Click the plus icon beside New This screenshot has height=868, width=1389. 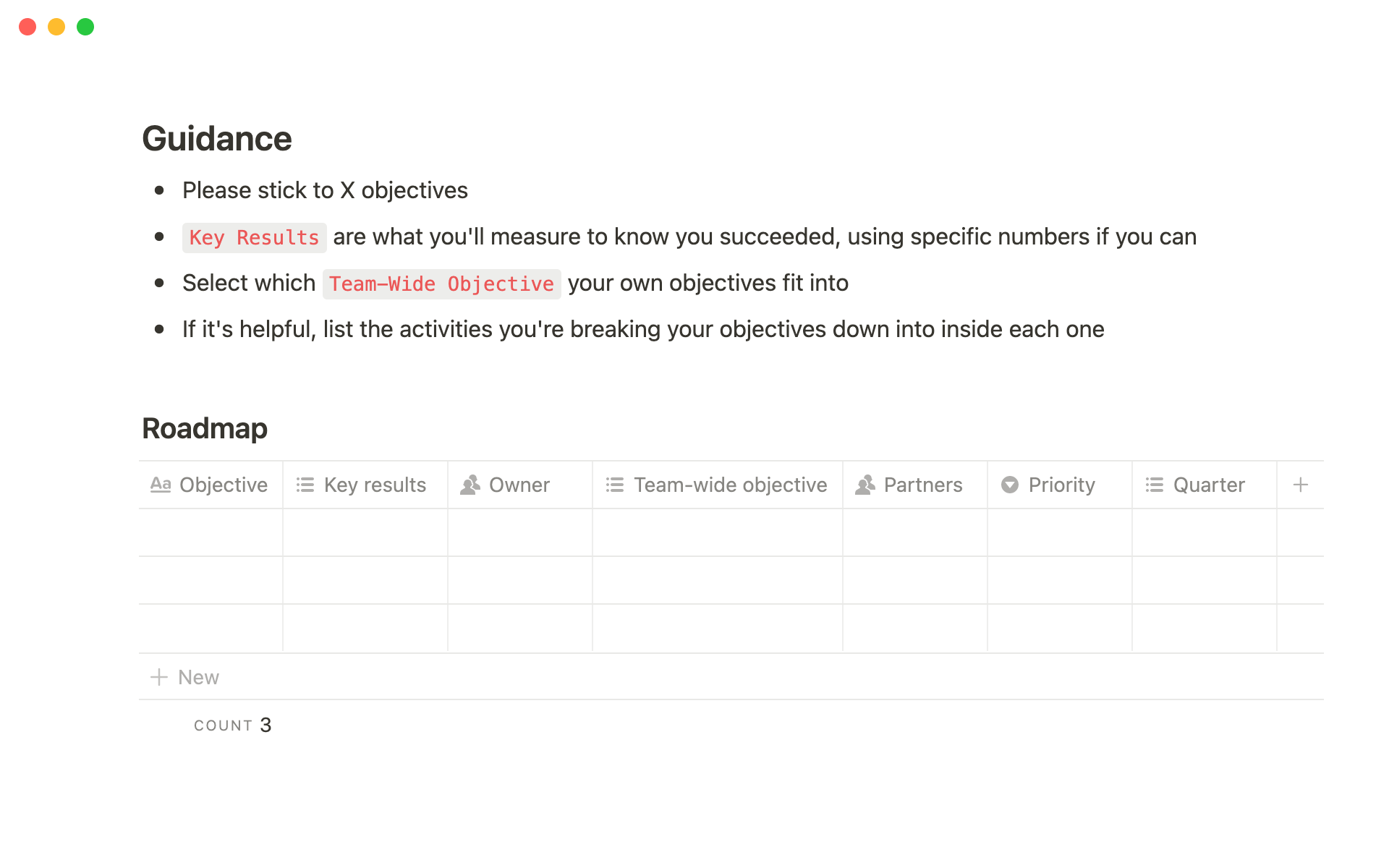pyautogui.click(x=159, y=677)
